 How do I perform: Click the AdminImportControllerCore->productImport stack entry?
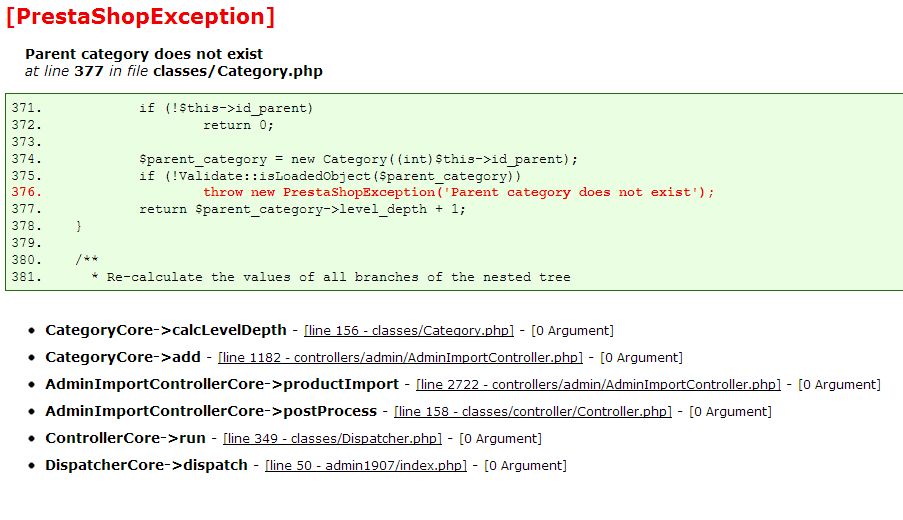point(222,384)
